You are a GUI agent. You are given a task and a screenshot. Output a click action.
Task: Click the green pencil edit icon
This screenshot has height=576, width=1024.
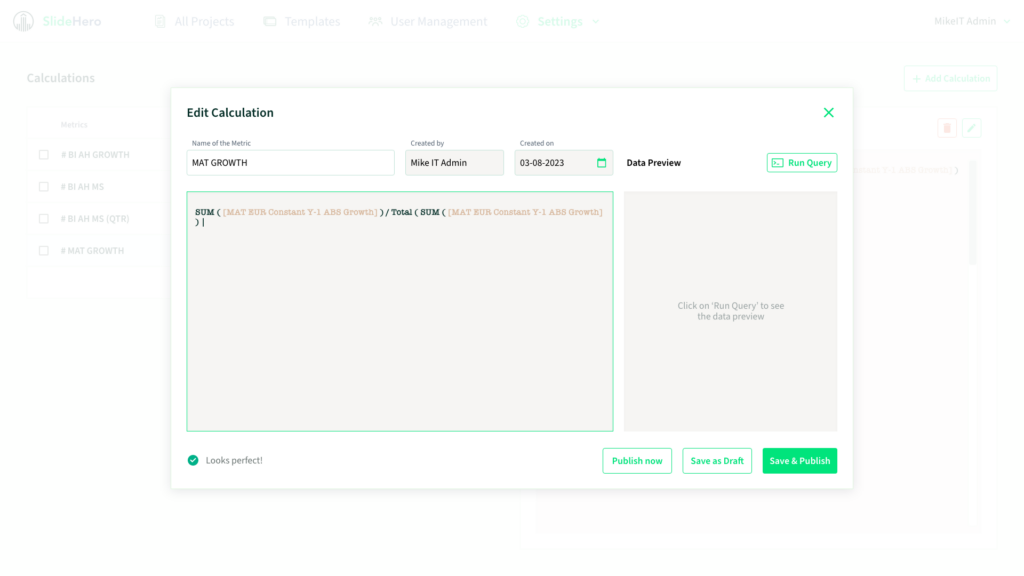(x=971, y=128)
